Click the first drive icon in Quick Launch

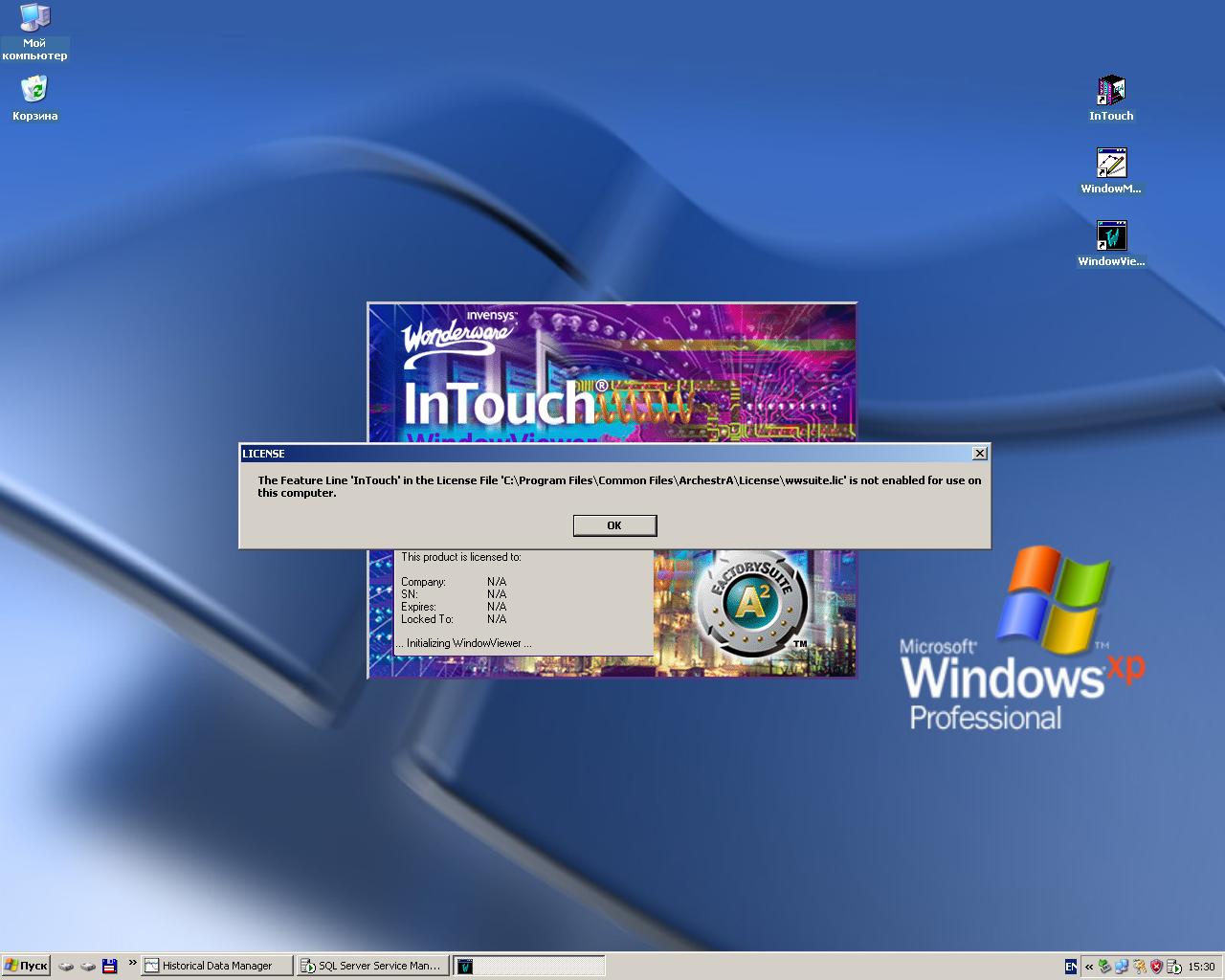click(66, 966)
